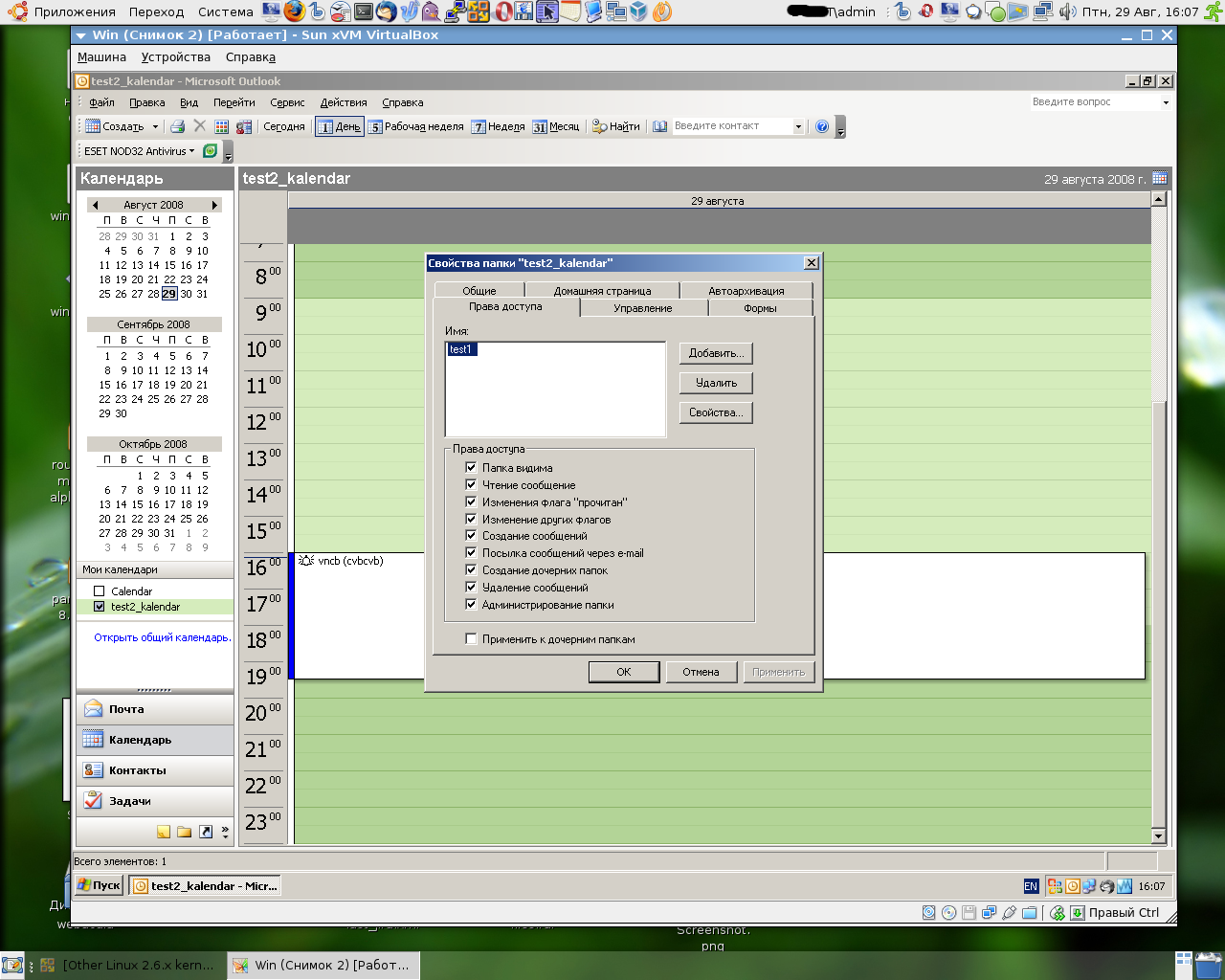Switch to the Автоархивация tab
Screen dimensions: 1225x980
click(x=746, y=290)
